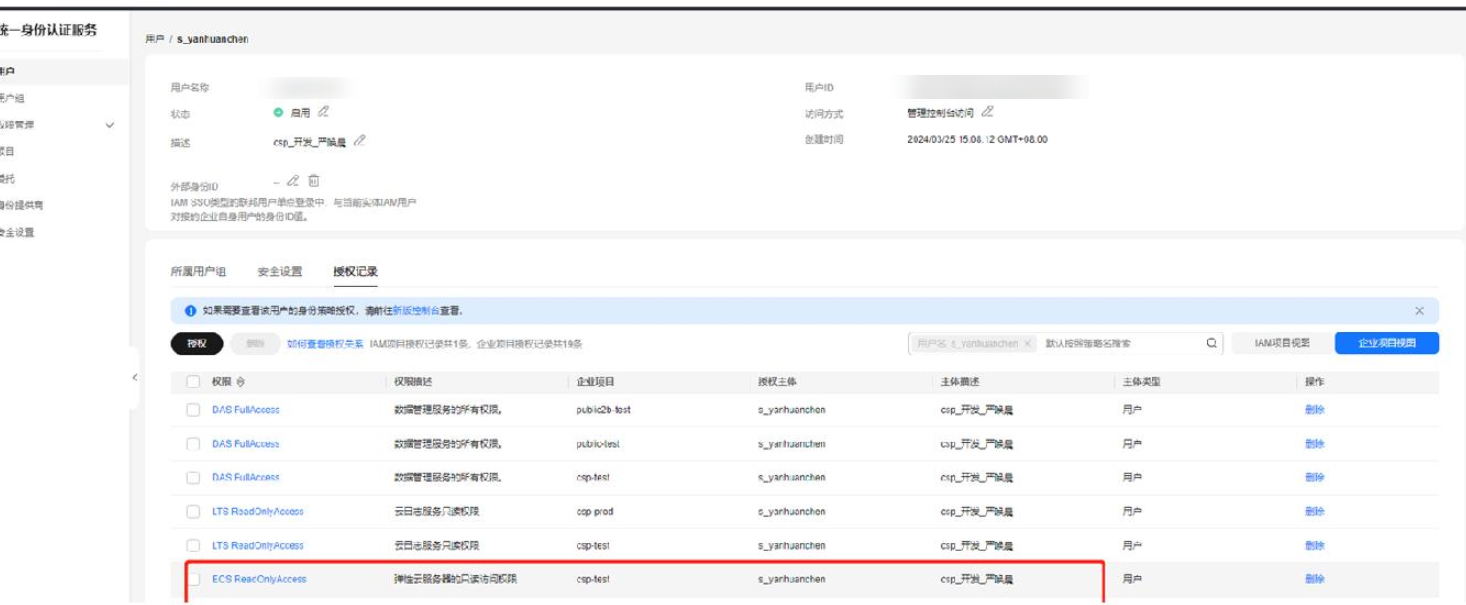Expand the sidebar menu item with chevron arrow

110,125
